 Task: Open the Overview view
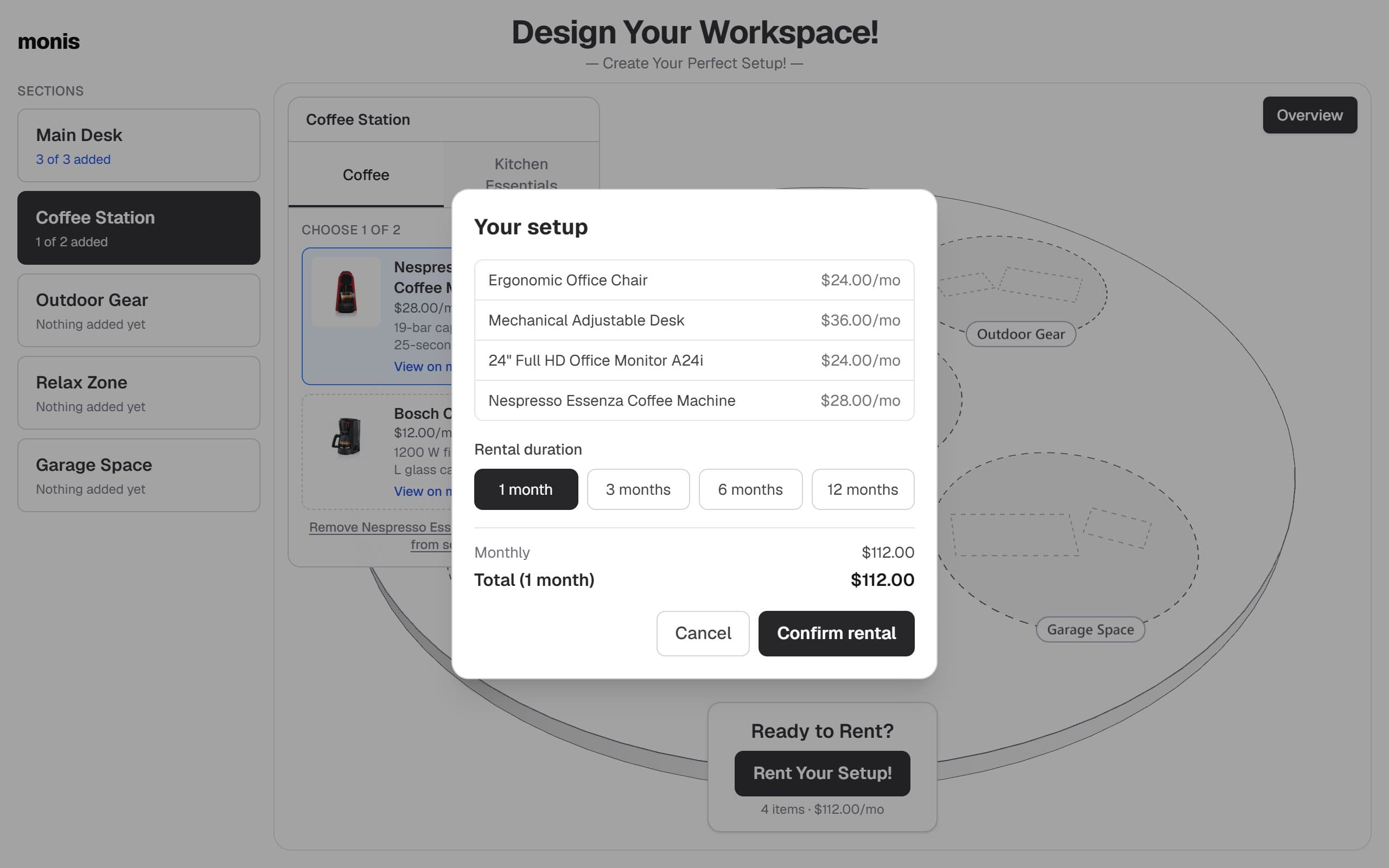[x=1310, y=115]
